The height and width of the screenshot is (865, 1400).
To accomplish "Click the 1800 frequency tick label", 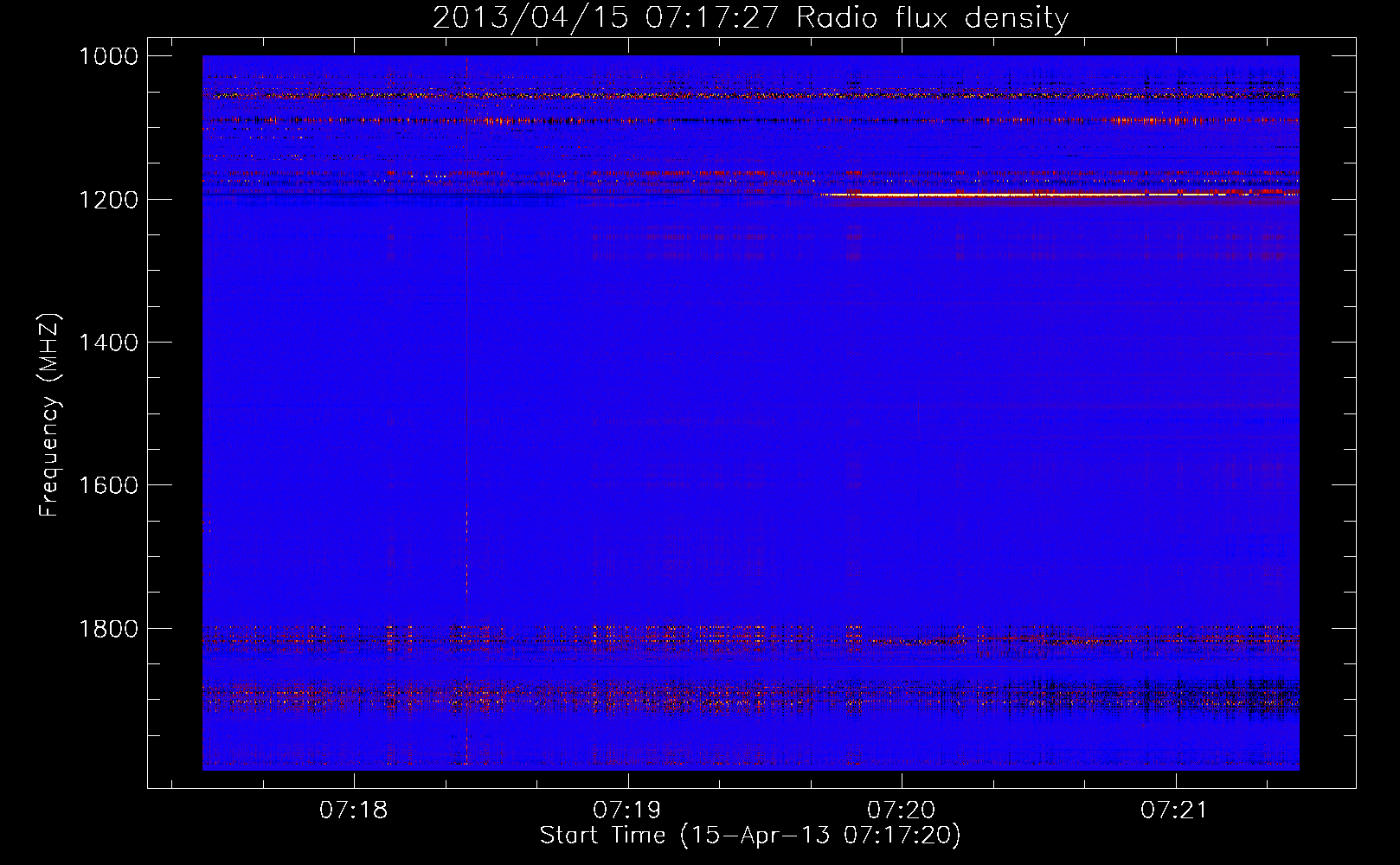I will [108, 628].
